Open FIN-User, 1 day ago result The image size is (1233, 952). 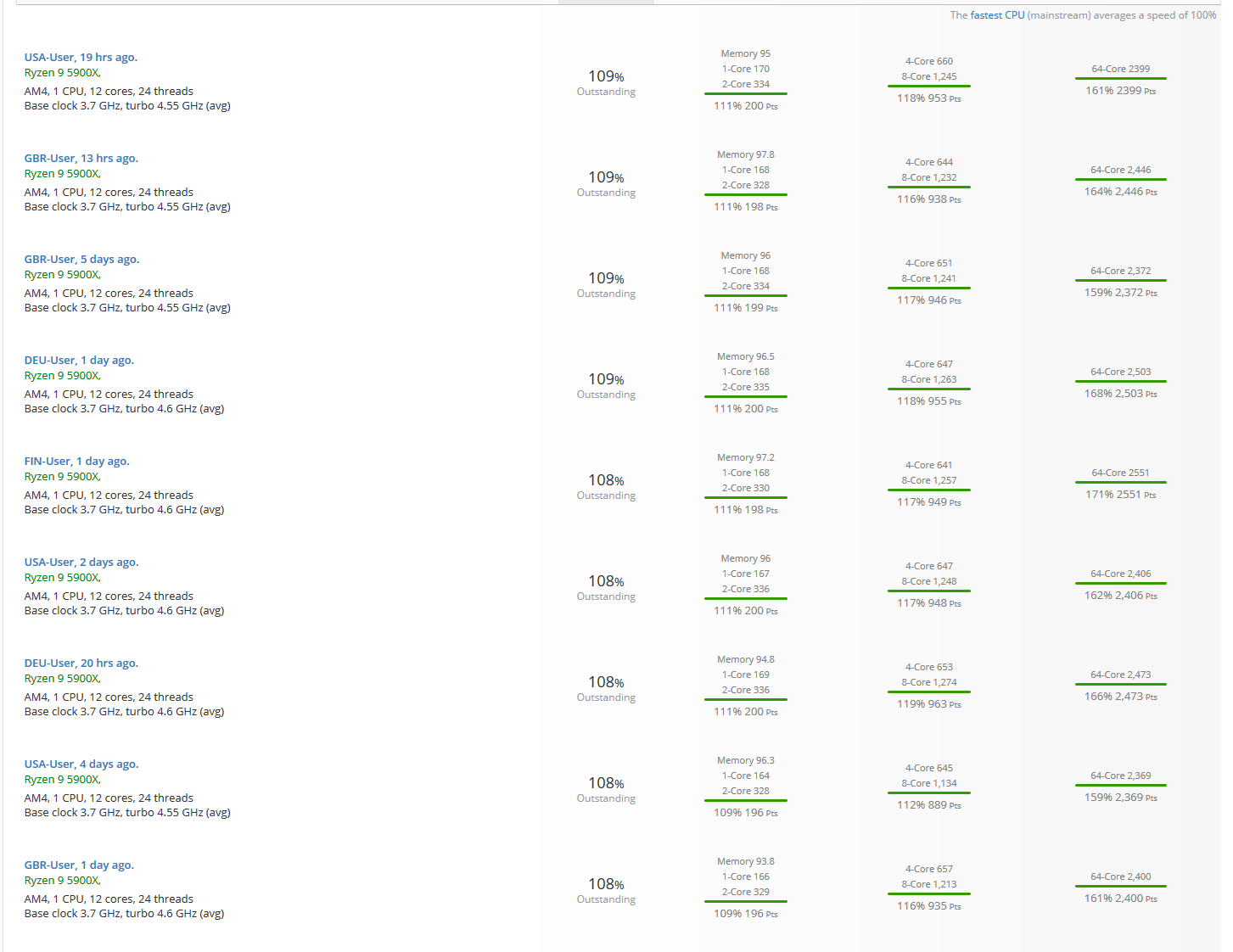[77, 462]
